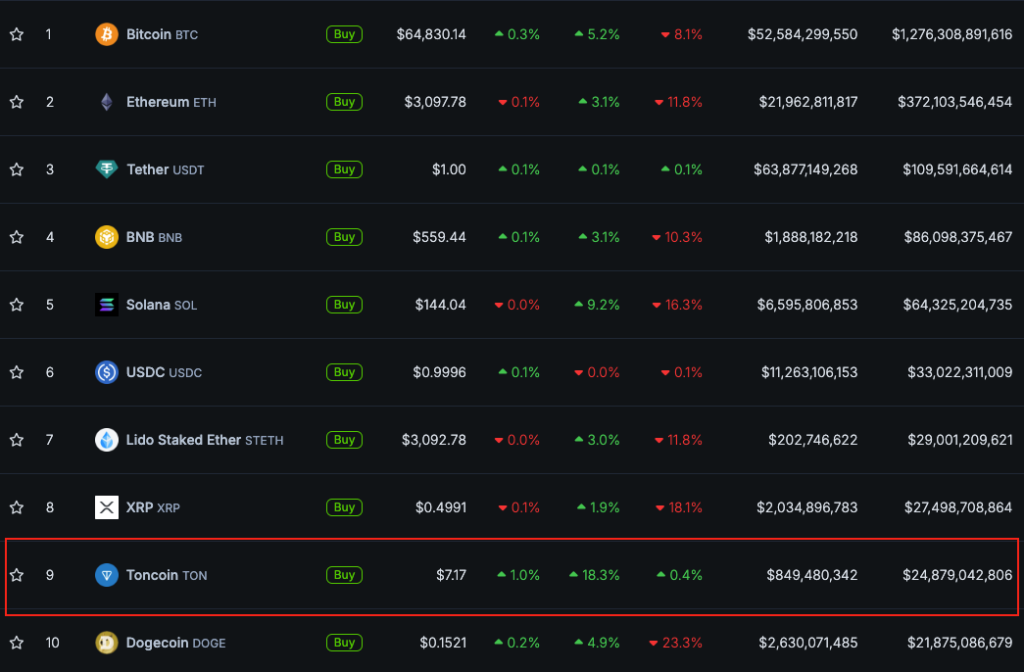Viewport: 1024px width, 672px height.
Task: Click the USDC blue logo icon
Action: pos(106,372)
